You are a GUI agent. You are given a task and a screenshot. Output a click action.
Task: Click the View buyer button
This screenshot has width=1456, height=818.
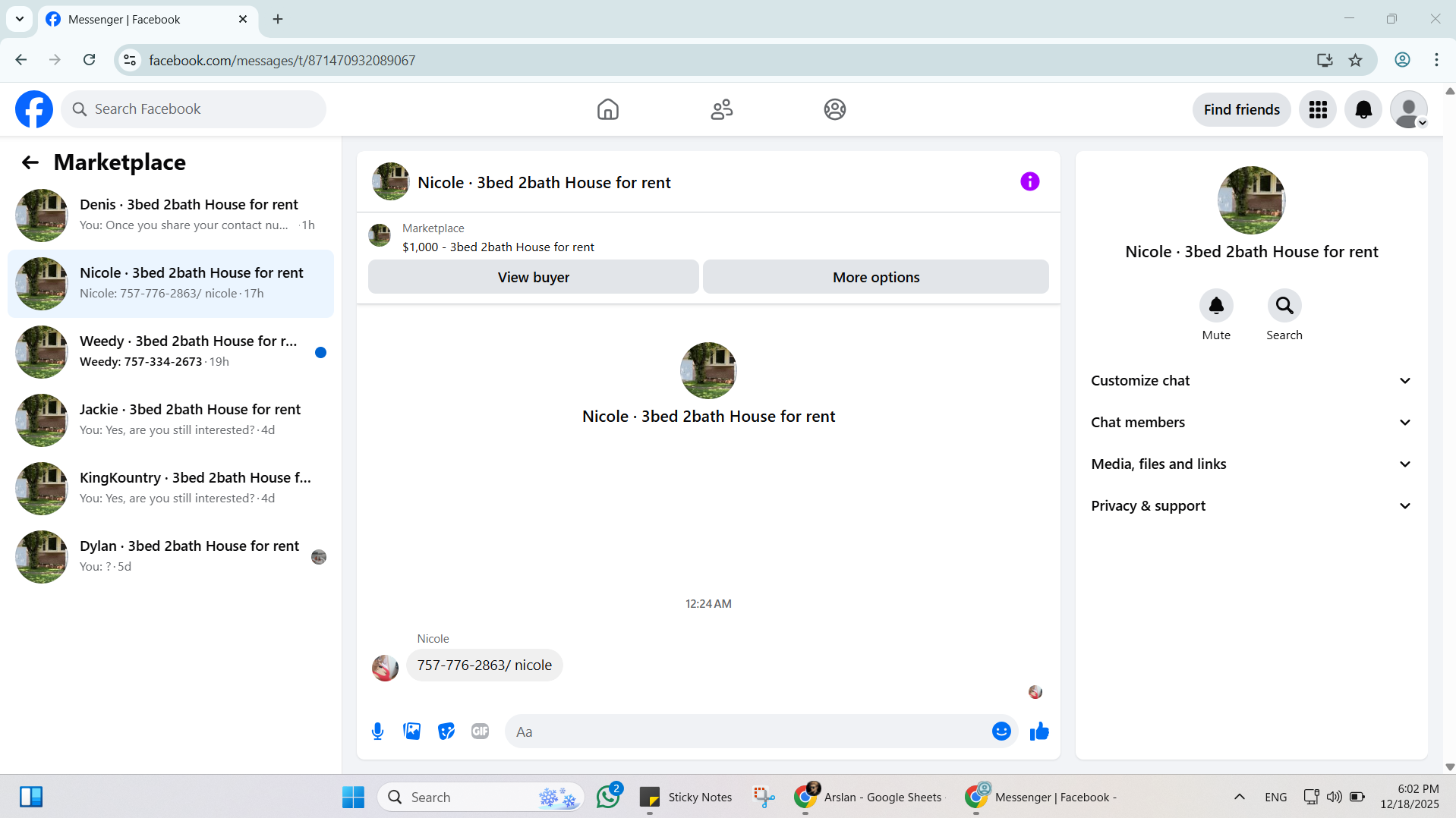click(x=534, y=278)
